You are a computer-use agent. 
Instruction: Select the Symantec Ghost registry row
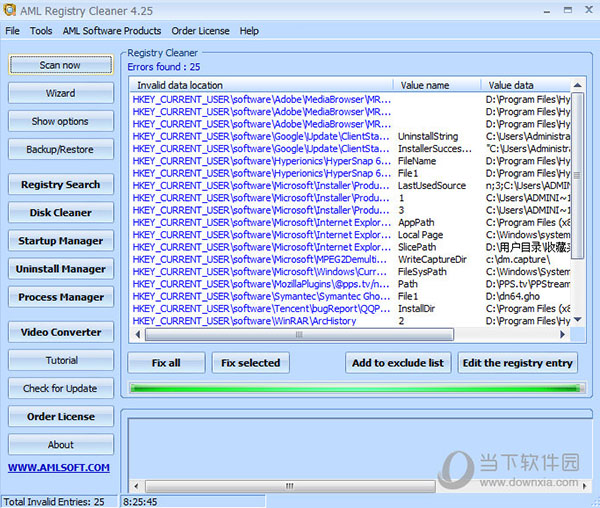coord(351,296)
